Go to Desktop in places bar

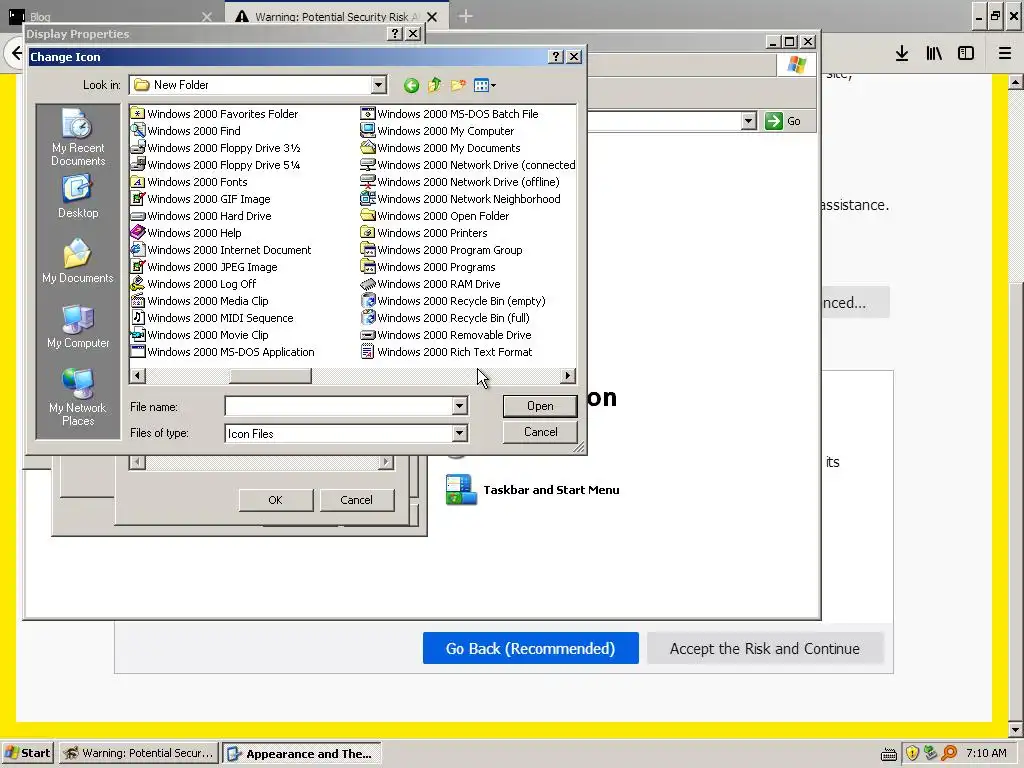78,196
